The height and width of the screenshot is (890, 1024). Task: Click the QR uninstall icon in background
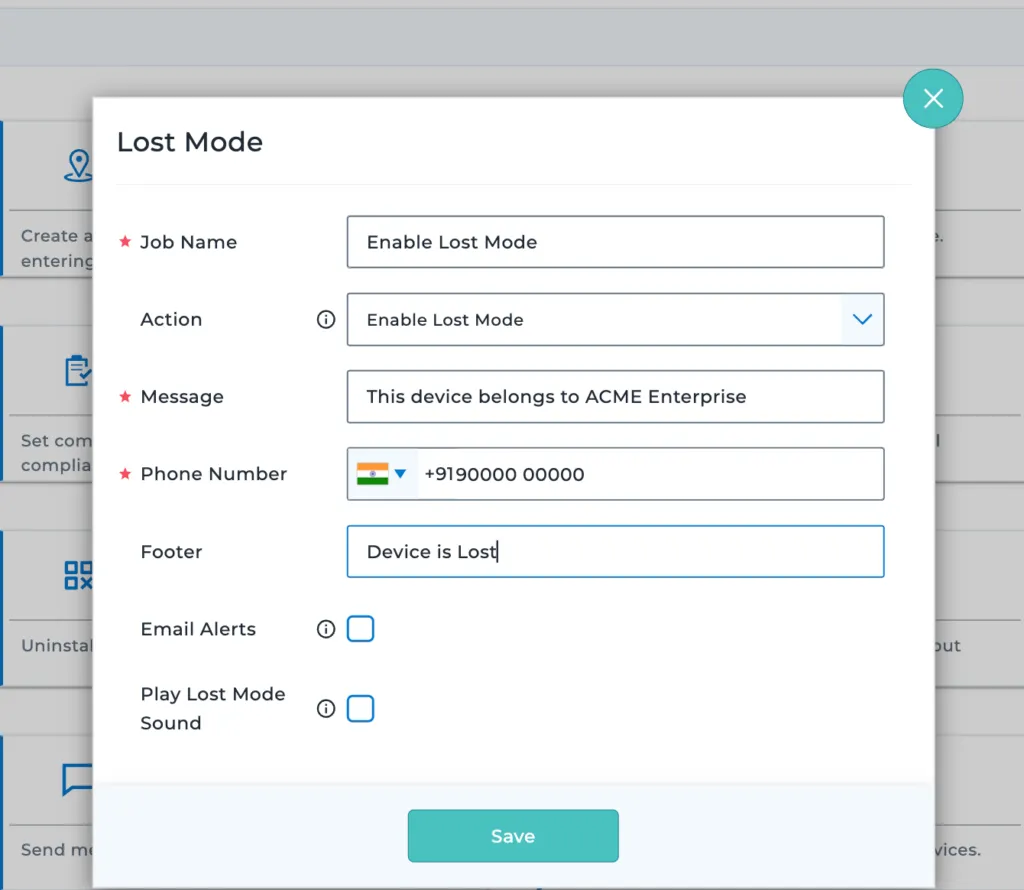(78, 575)
